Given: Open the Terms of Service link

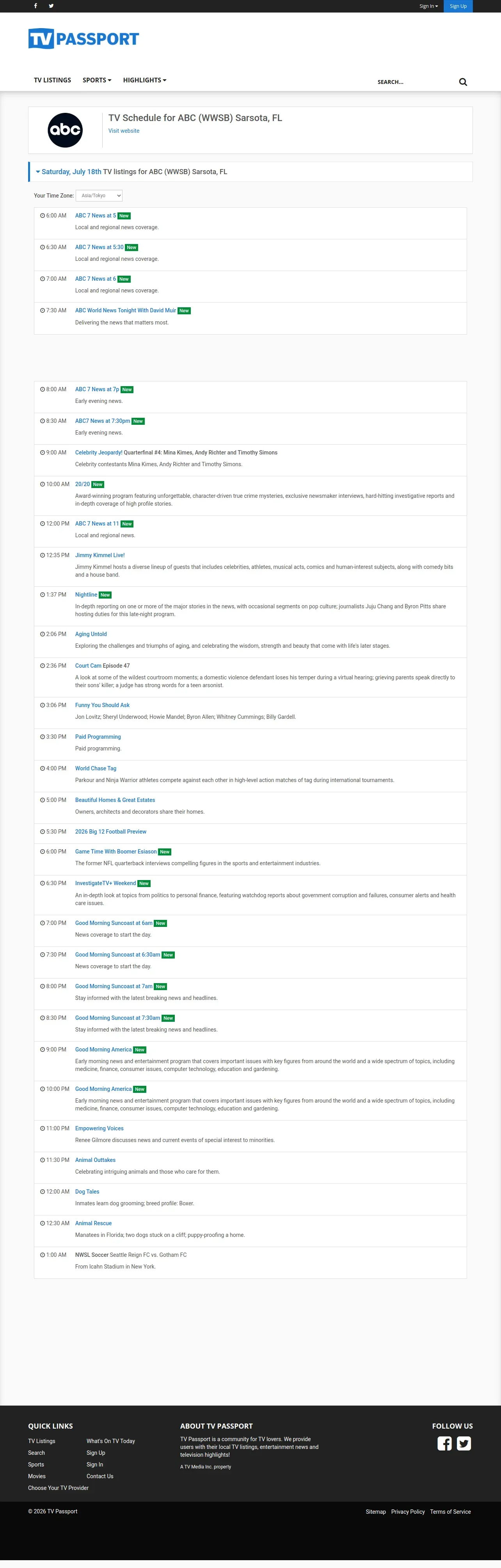Looking at the screenshot, I should coord(451,1512).
